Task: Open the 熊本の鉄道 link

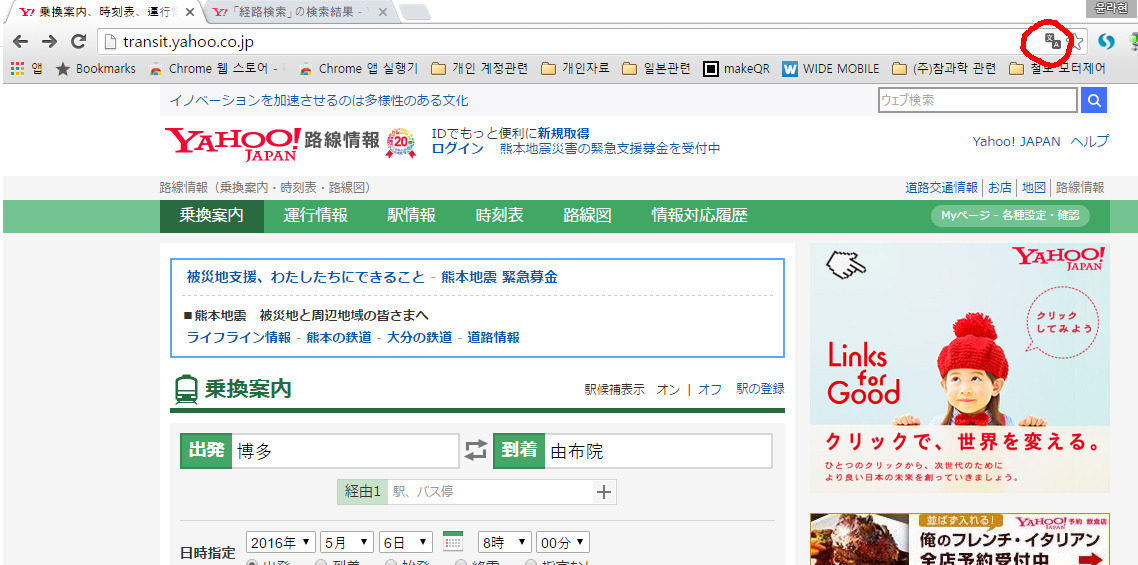Action: [x=339, y=338]
